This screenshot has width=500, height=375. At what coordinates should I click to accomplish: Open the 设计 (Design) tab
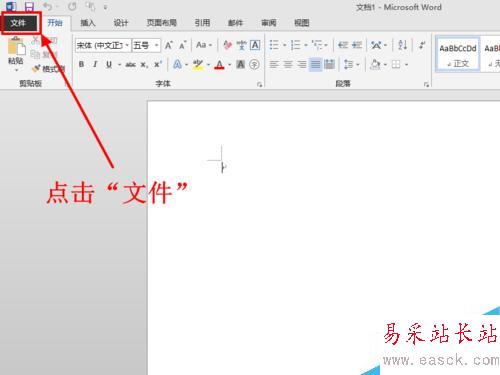(x=121, y=23)
